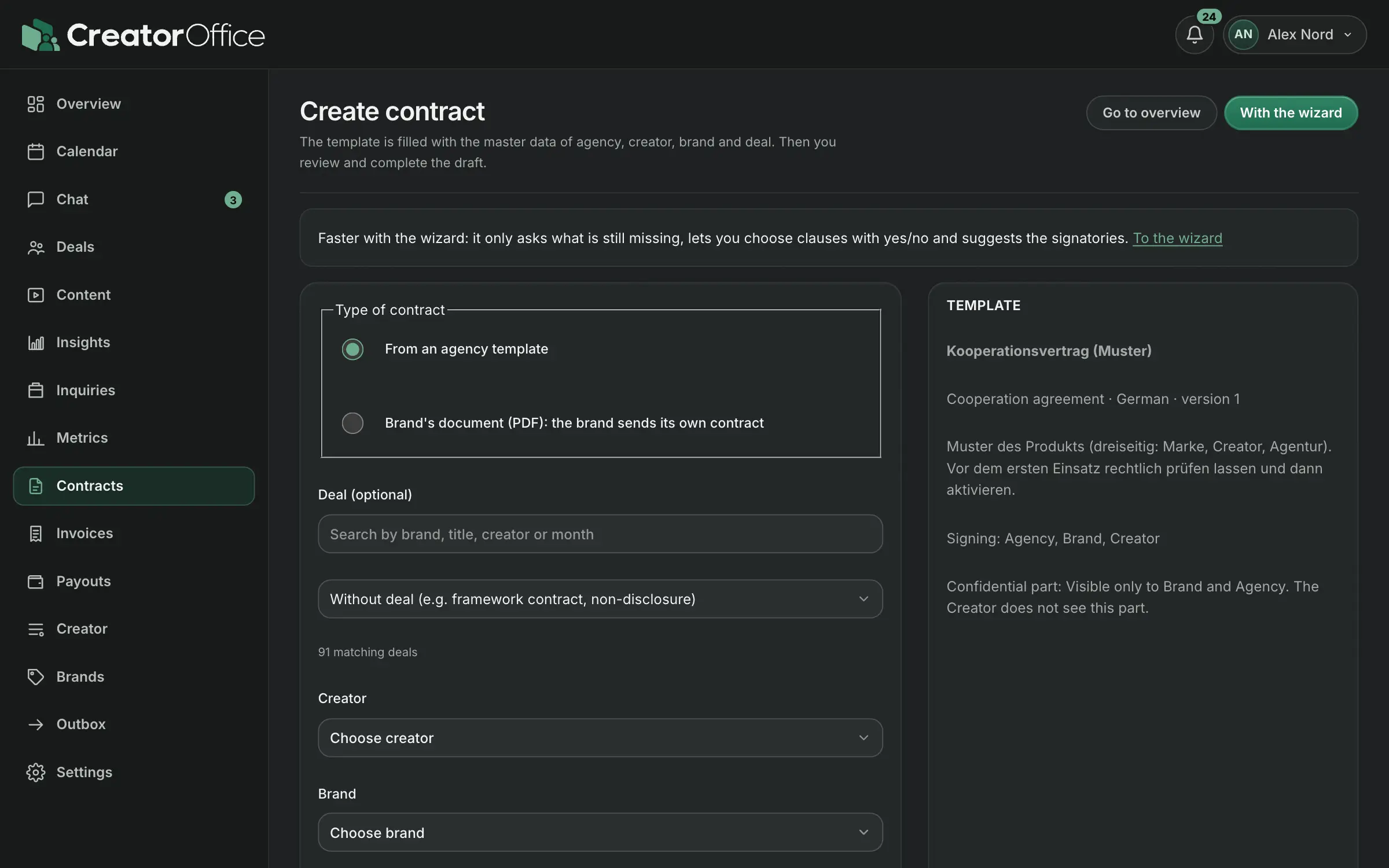Viewport: 1389px width, 868px height.
Task: Go to Overview in the sidebar
Action: tap(134, 104)
